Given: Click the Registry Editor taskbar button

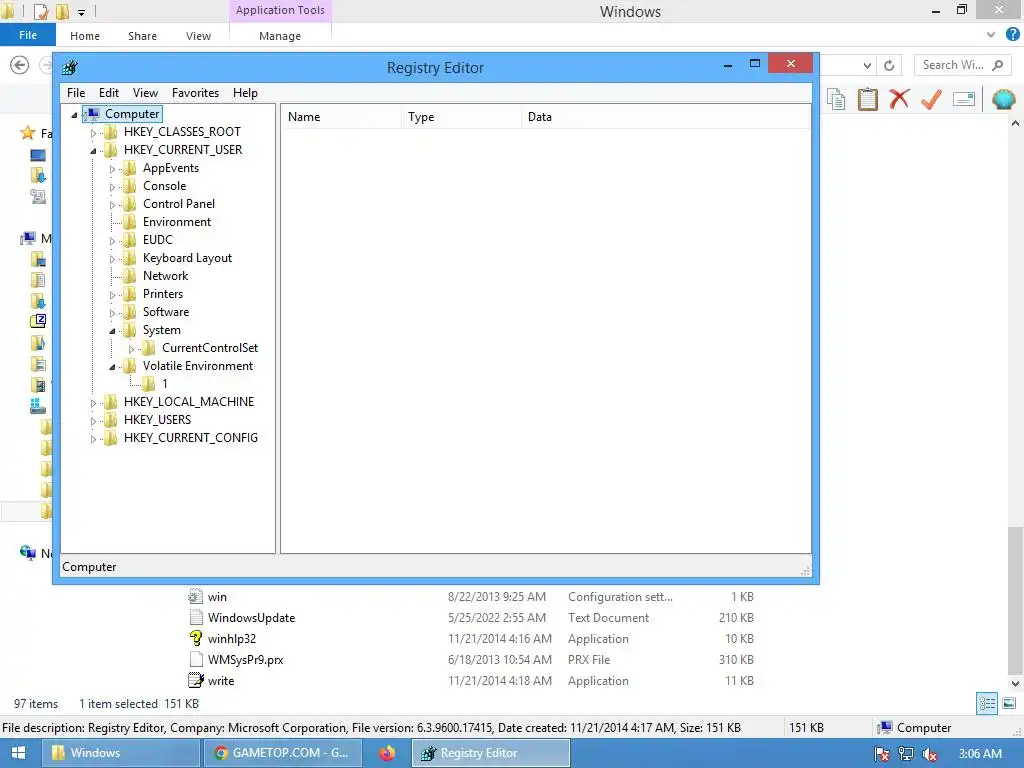Looking at the screenshot, I should [490, 753].
